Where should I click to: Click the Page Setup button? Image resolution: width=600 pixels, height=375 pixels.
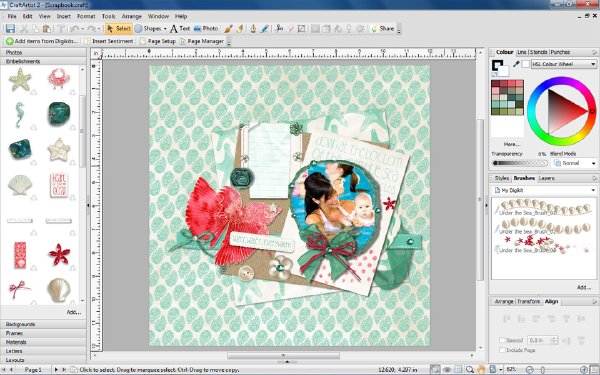tap(158, 41)
